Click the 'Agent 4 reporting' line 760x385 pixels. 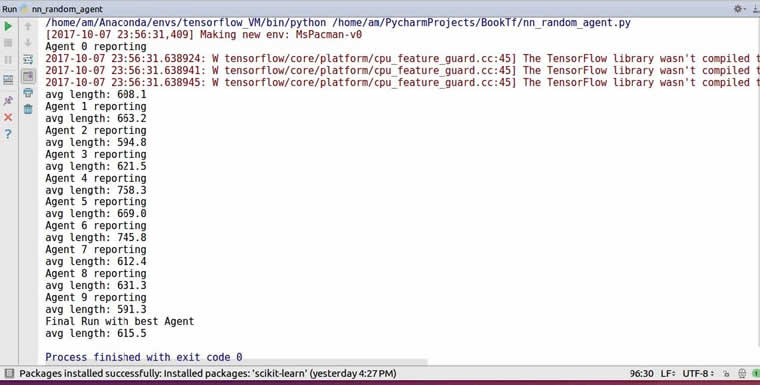pyautogui.click(x=95, y=178)
